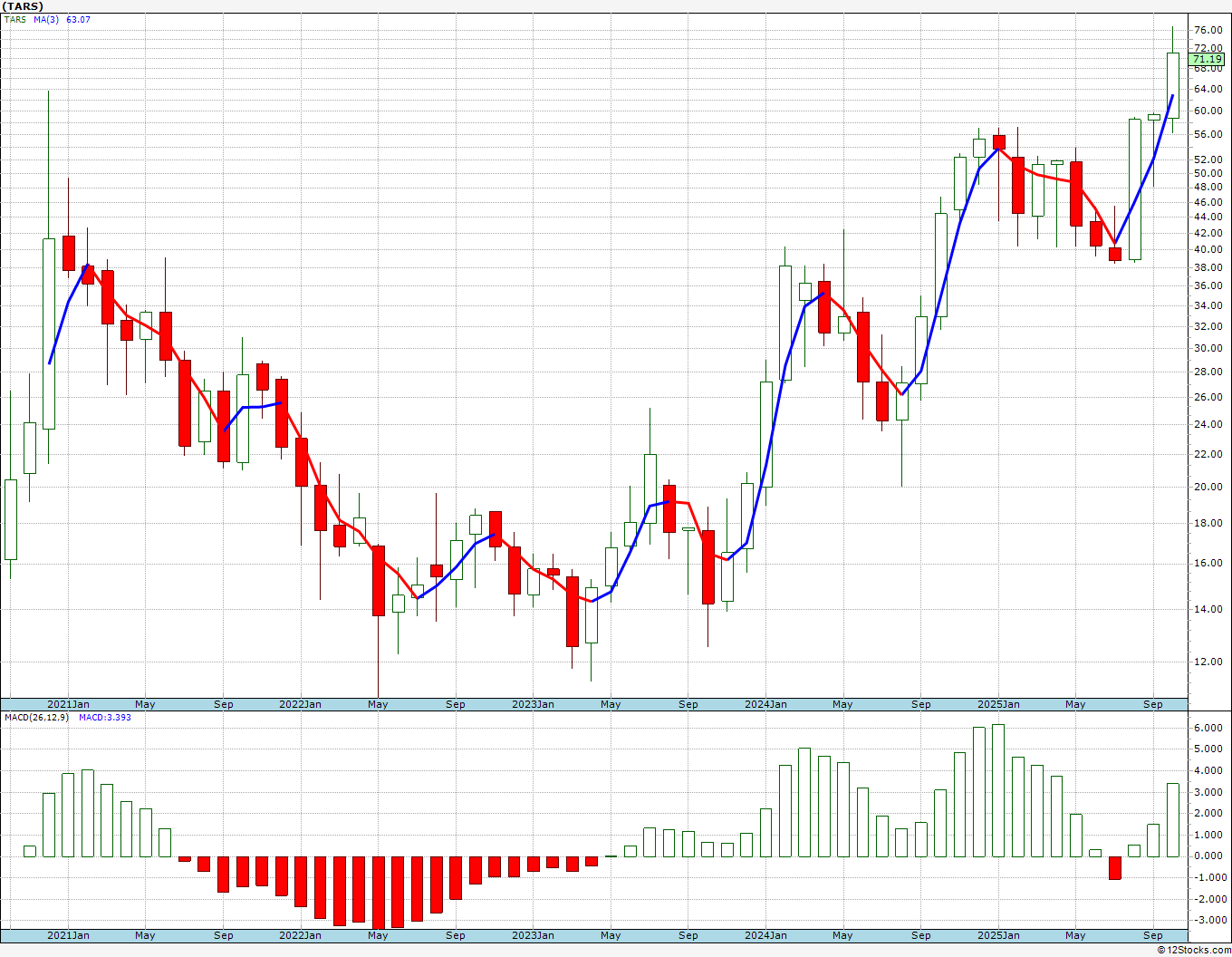Viewport: 1232px width, 957px height.
Task: Click 2023Jan on the price chart time axis
Action: (x=533, y=704)
